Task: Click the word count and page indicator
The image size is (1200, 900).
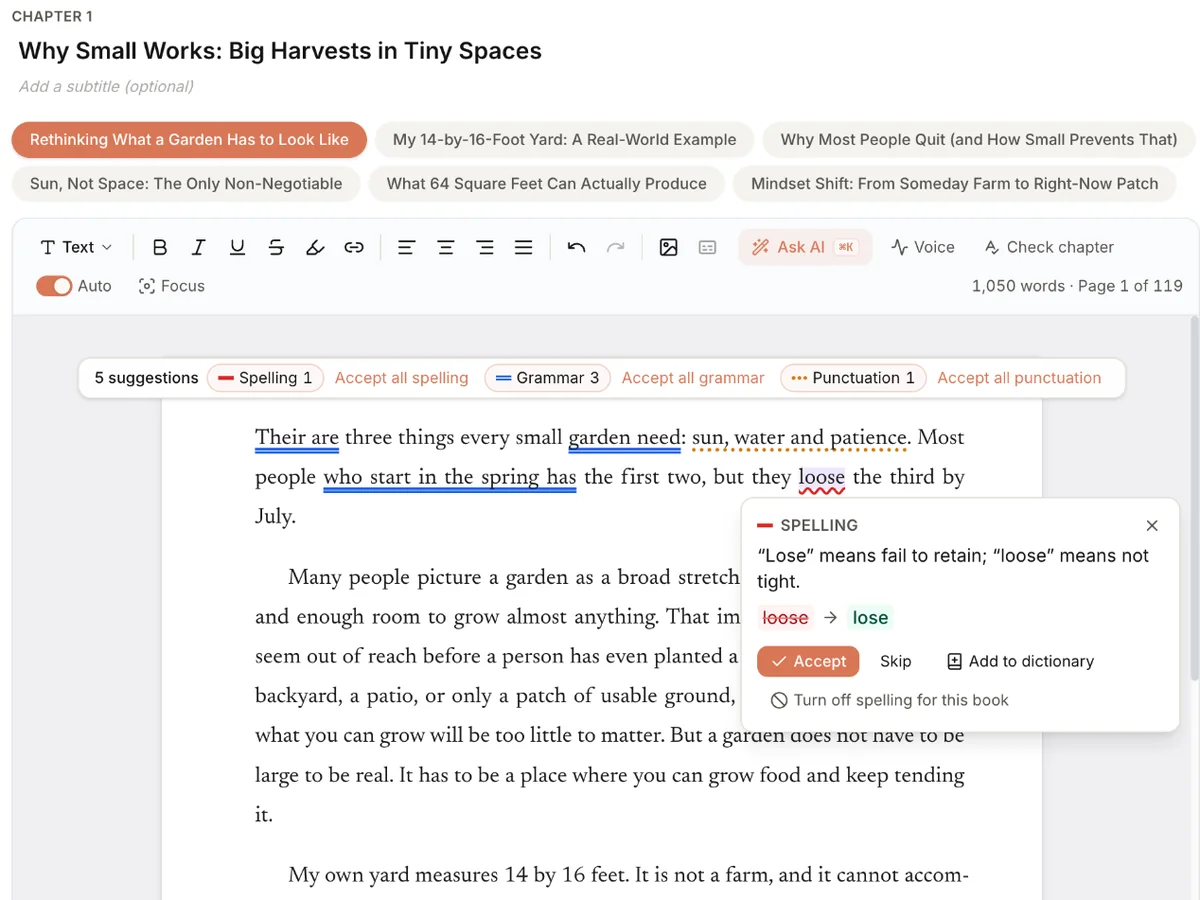Action: coord(1077,286)
